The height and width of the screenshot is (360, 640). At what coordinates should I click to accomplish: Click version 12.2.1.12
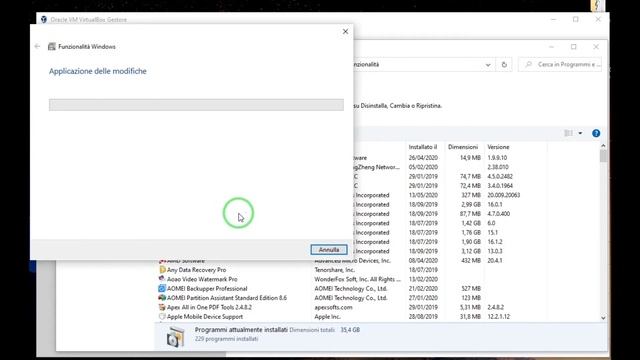499,317
